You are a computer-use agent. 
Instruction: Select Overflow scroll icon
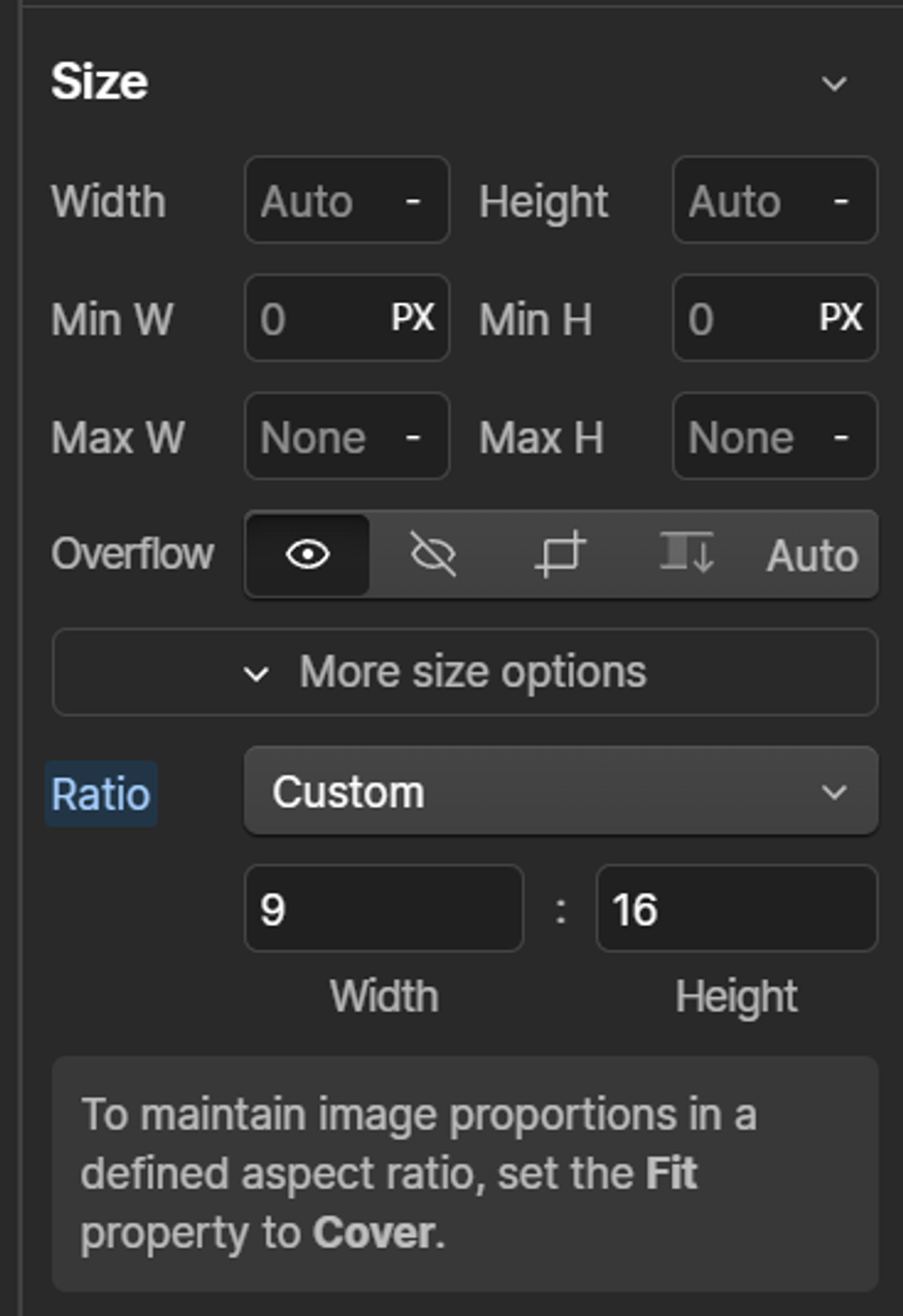pos(686,555)
